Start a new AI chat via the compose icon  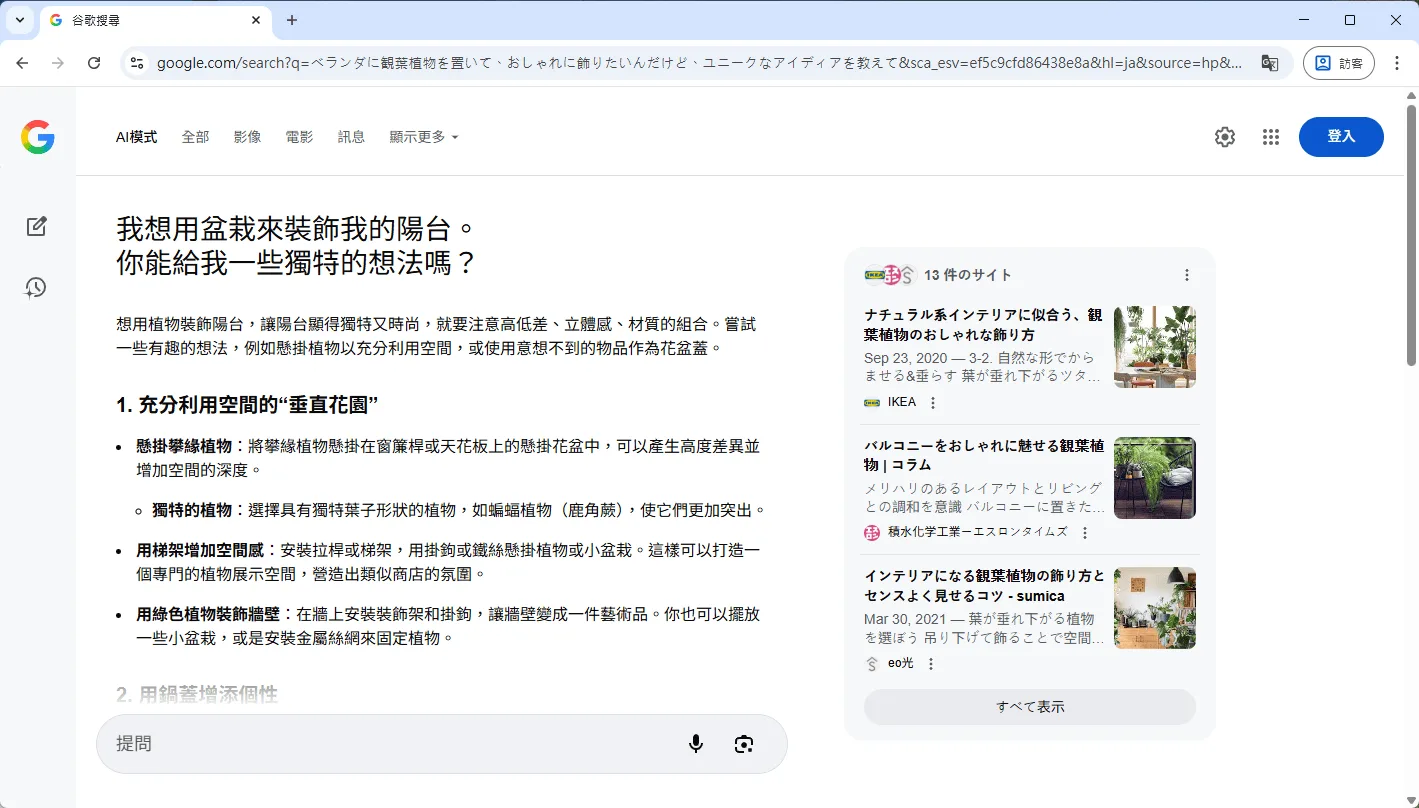click(36, 226)
